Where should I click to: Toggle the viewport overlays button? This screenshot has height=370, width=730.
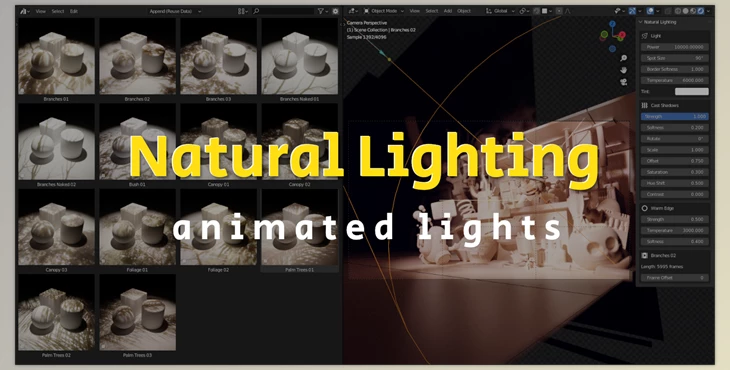[650, 11]
